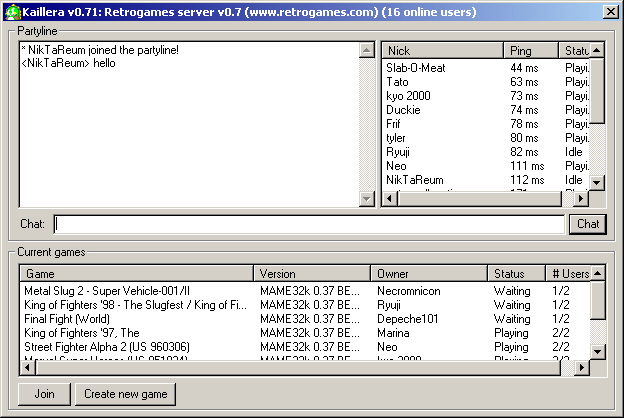Select user Frif in the list
Viewport: 624px width, 418px height.
486,124
